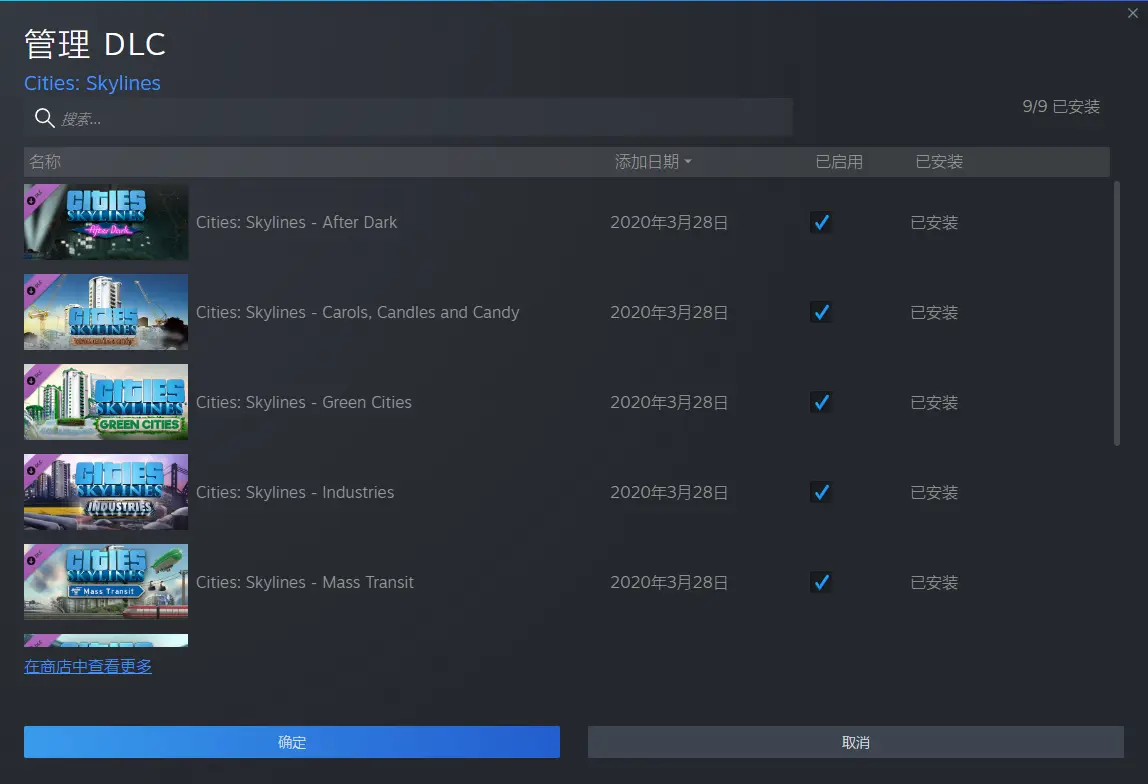Click the DLC list vertical scrollbar

pyautogui.click(x=1117, y=313)
